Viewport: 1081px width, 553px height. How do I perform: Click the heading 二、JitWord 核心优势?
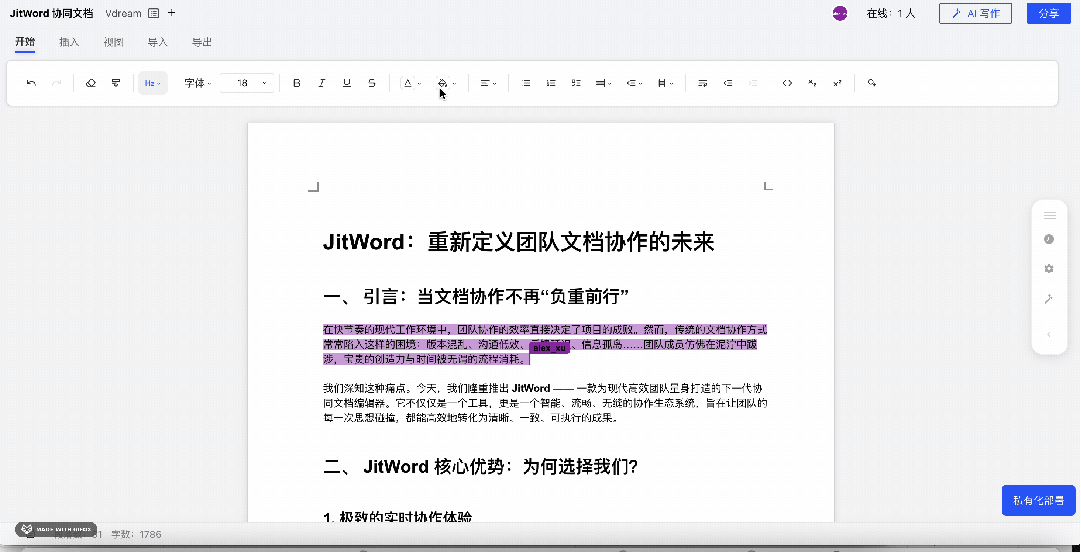(481, 467)
